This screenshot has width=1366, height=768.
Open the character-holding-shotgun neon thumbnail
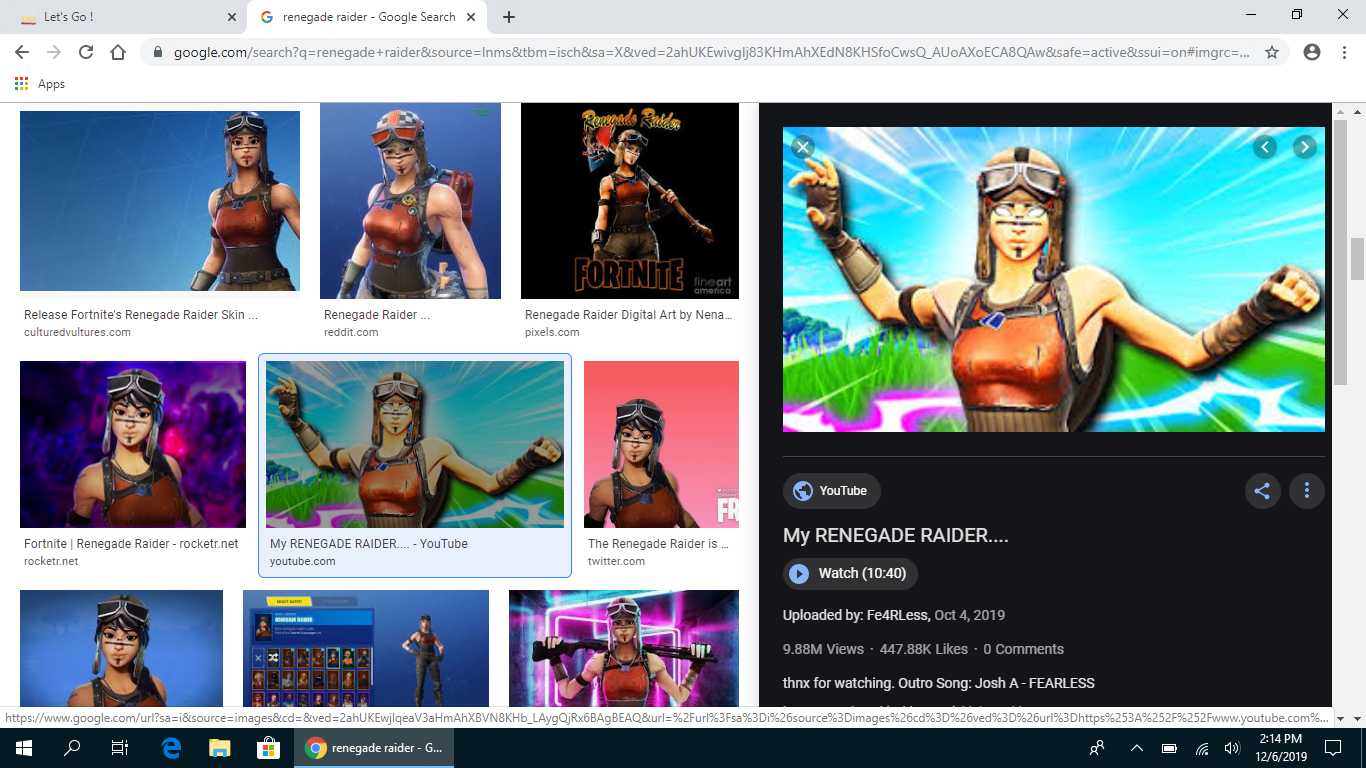pos(624,648)
